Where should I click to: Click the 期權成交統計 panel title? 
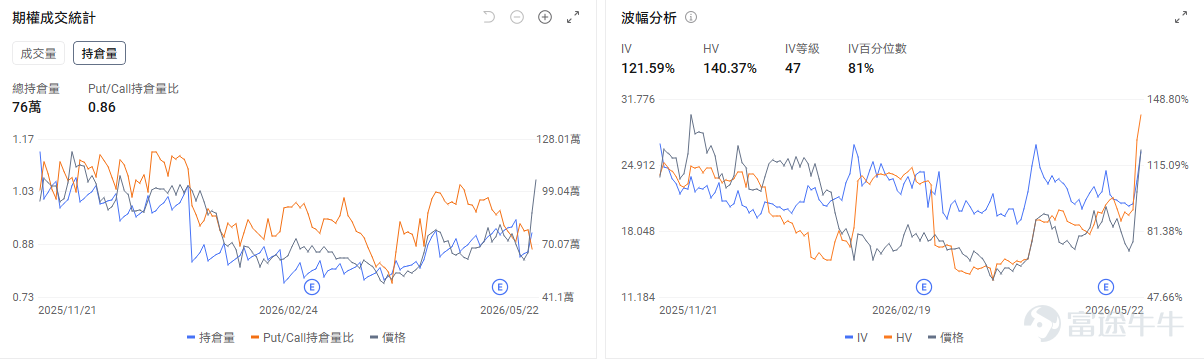[x=54, y=18]
